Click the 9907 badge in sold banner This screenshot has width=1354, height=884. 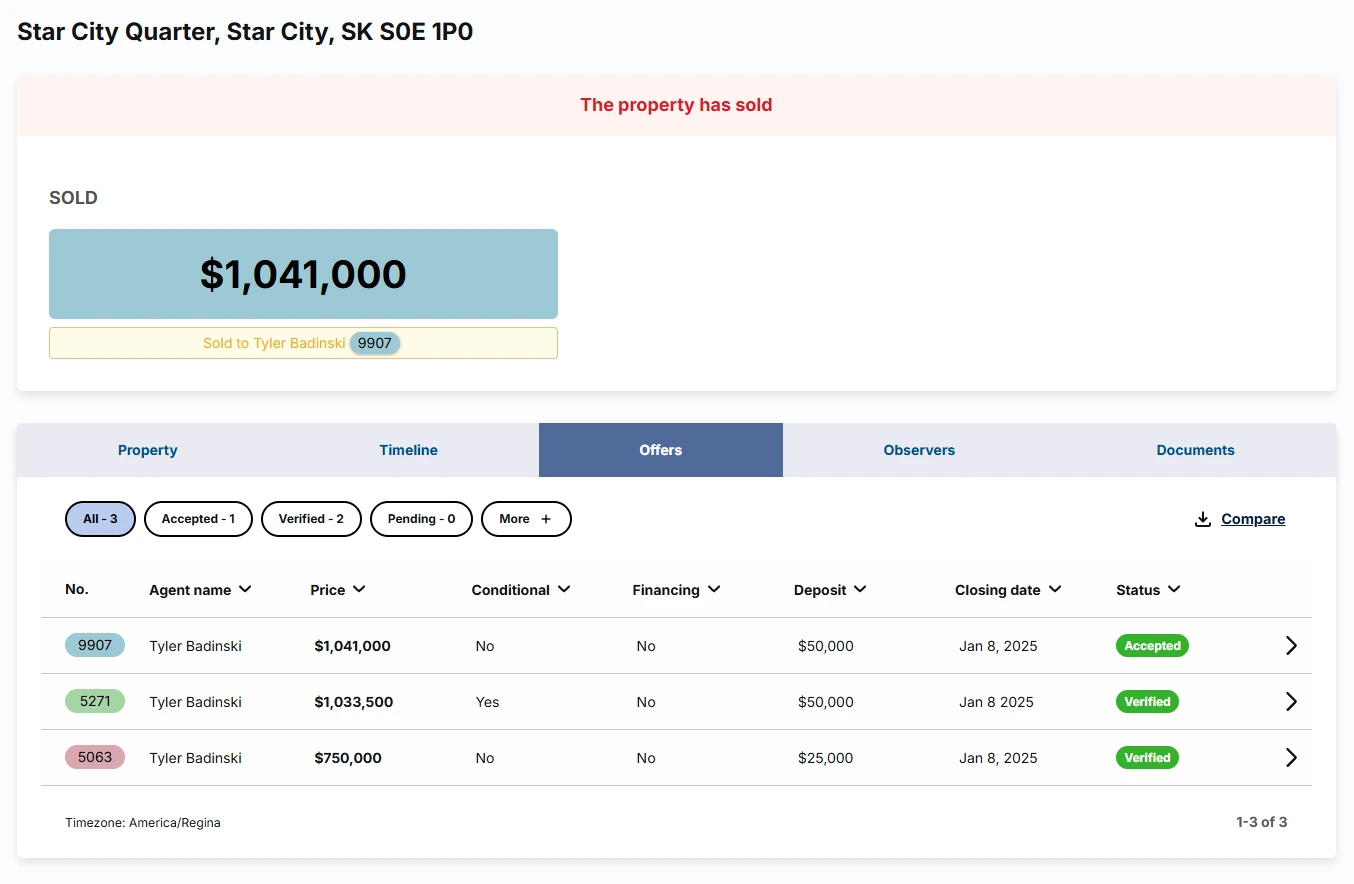375,343
